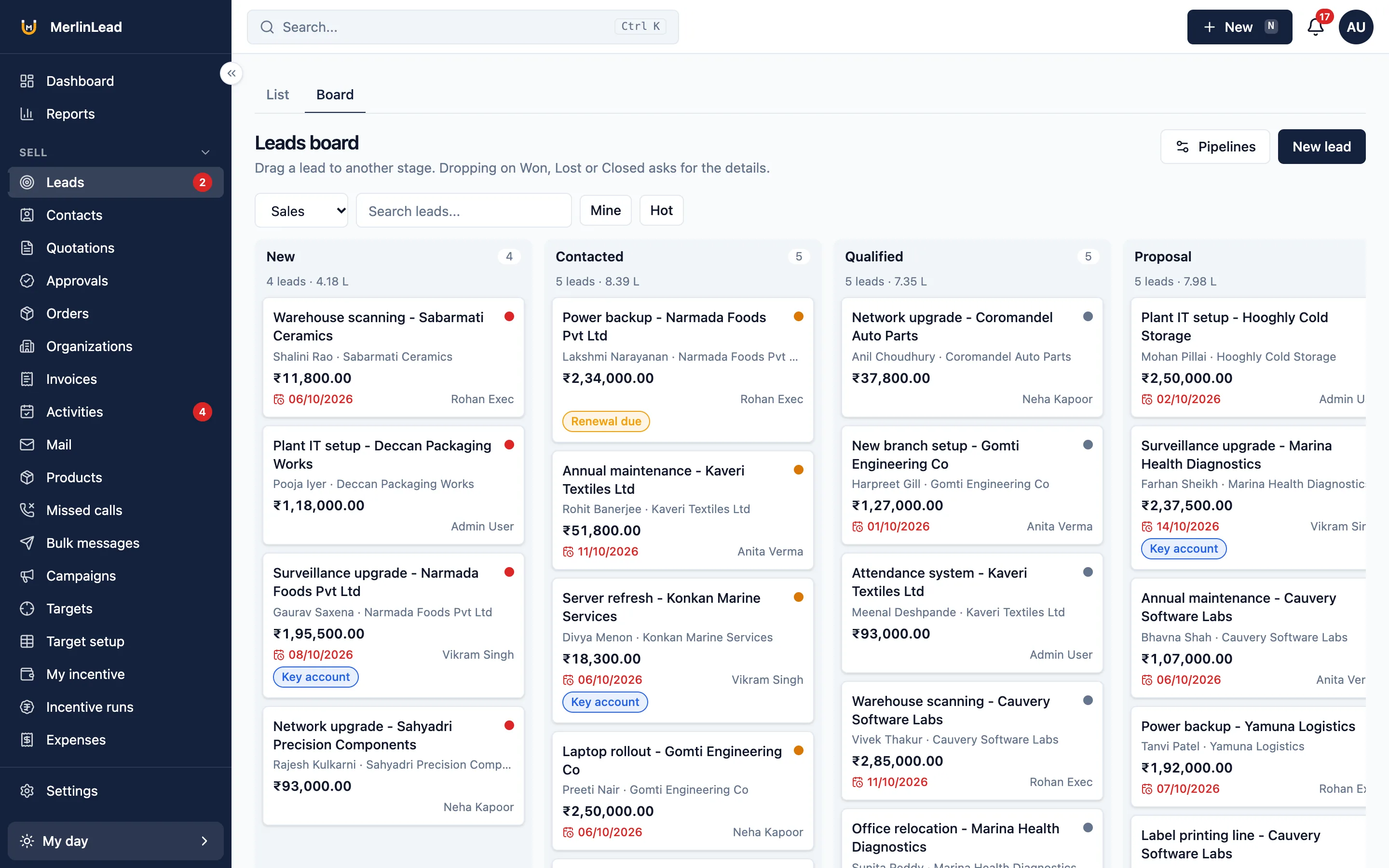Image resolution: width=1389 pixels, height=868 pixels.
Task: Open Power backup - Yamuna Logistics card
Action: [x=1248, y=756]
